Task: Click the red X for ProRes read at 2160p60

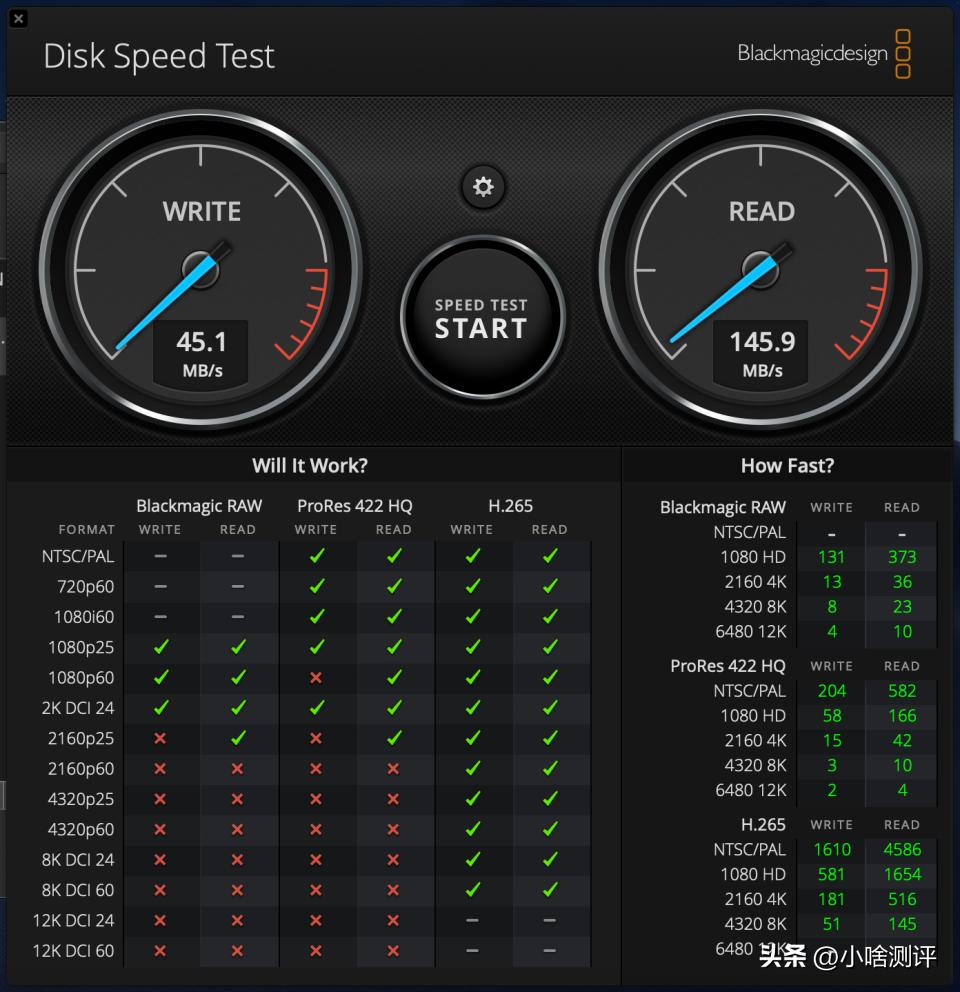Action: click(x=393, y=769)
